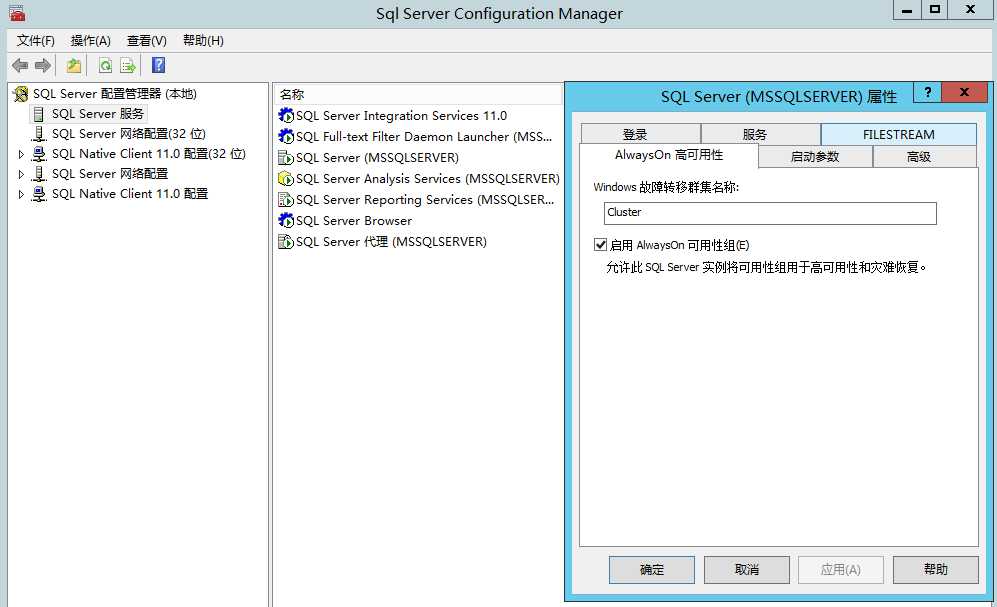
Task: Switch to the FILESTREAM tab
Action: pos(898,134)
